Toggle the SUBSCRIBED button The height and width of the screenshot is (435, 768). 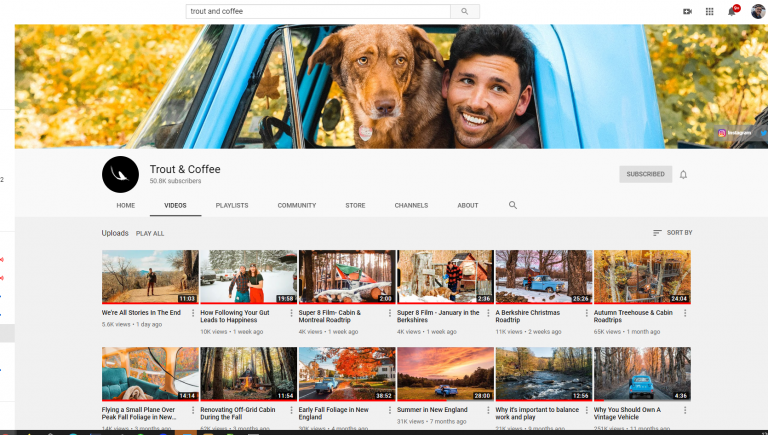pyautogui.click(x=645, y=174)
